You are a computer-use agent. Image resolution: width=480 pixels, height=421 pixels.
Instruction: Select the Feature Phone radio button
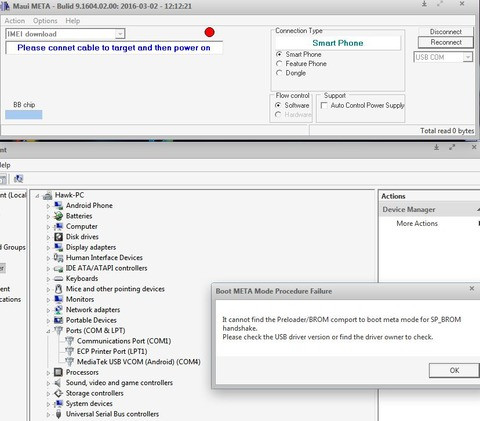coord(279,63)
